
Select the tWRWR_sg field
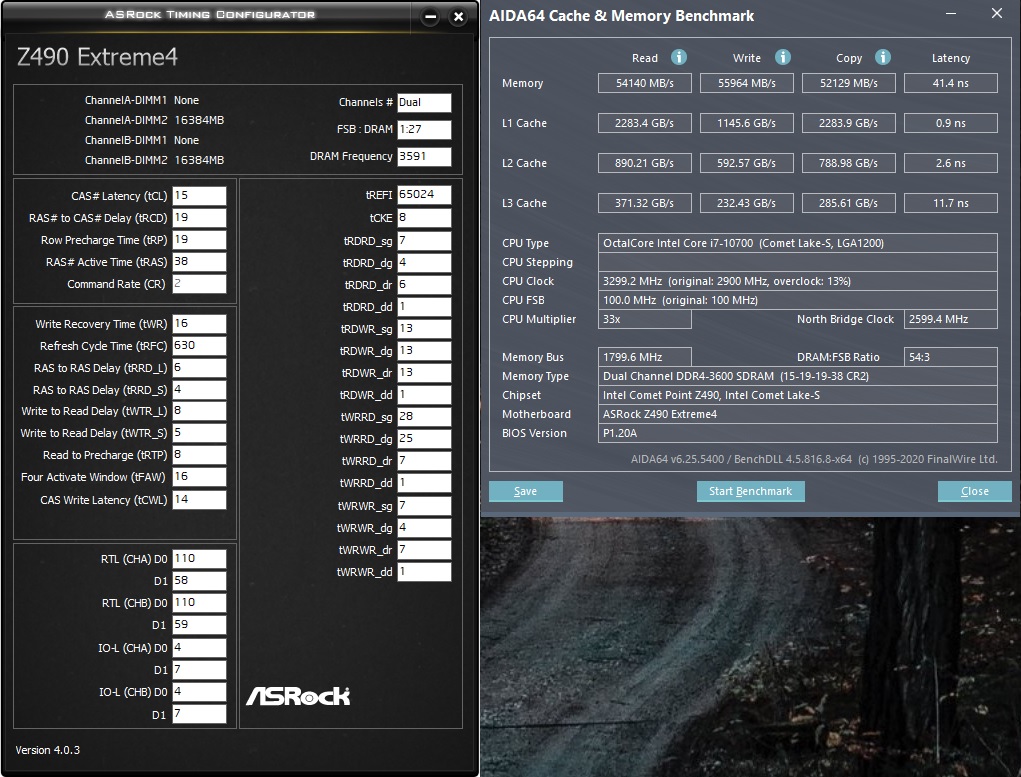point(424,505)
